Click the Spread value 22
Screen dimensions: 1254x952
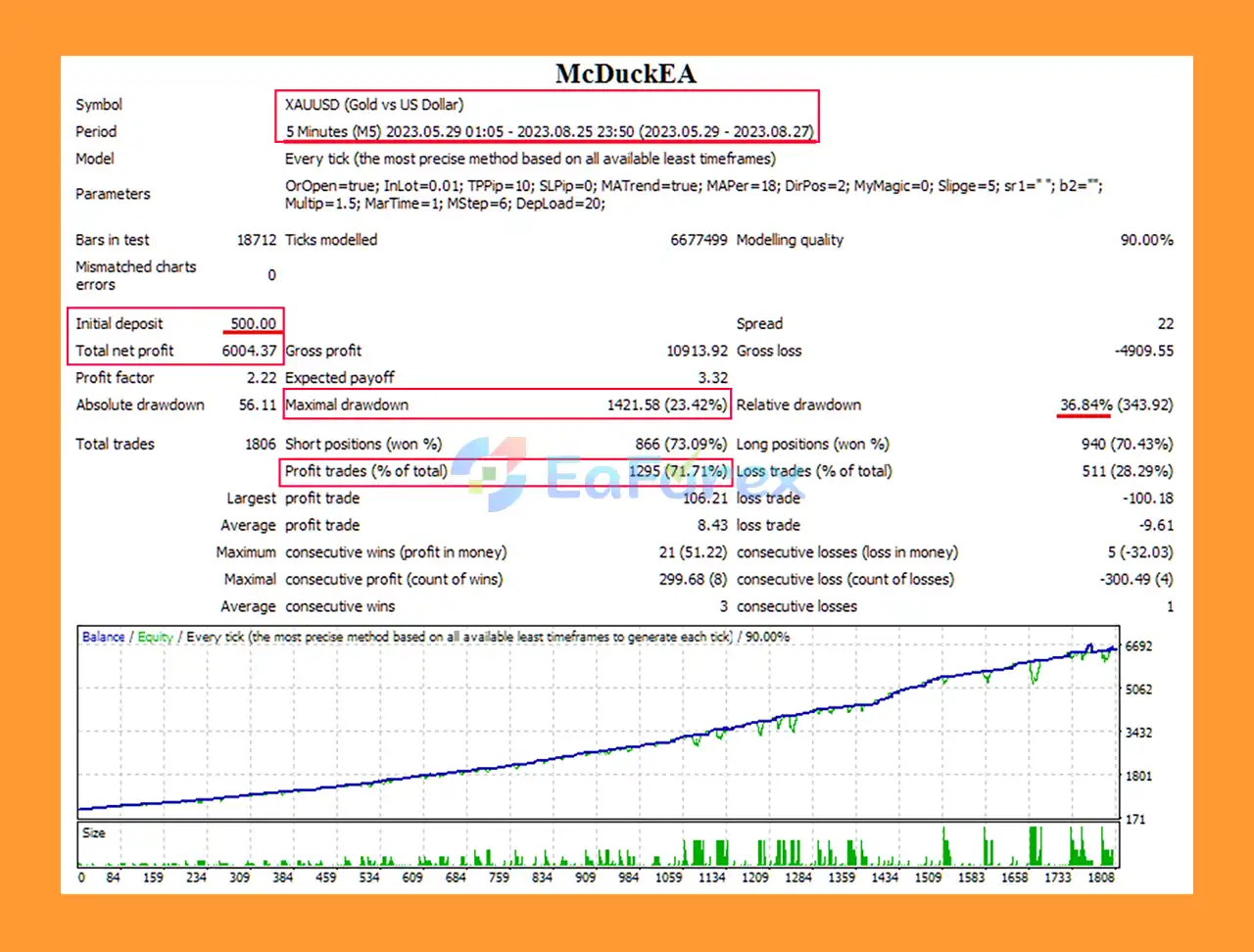(x=1165, y=324)
